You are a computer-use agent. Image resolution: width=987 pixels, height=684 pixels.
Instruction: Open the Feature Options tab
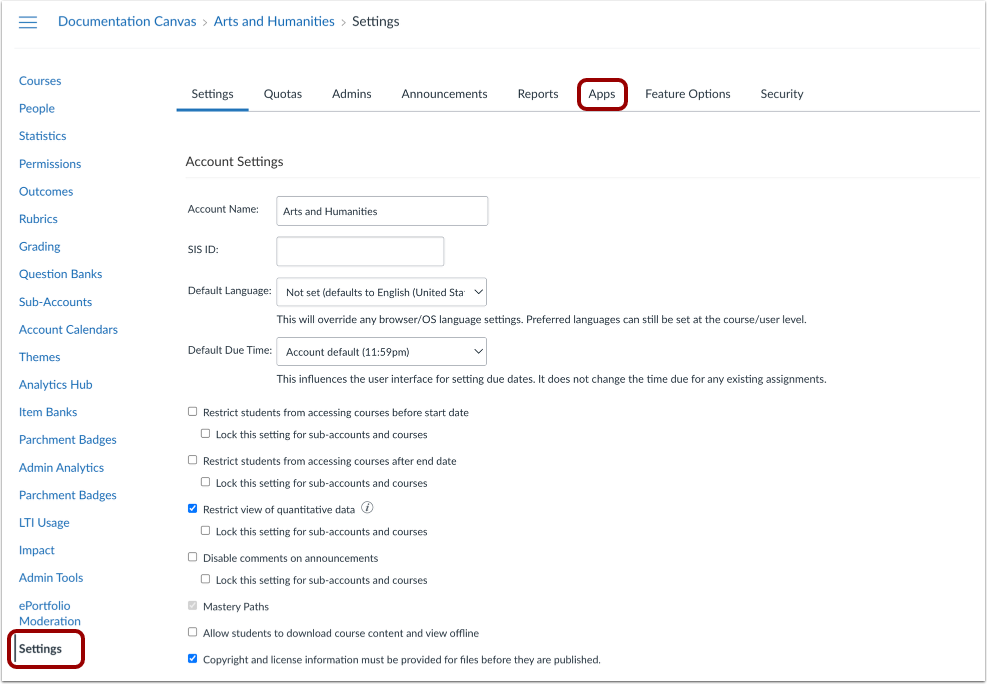(688, 93)
